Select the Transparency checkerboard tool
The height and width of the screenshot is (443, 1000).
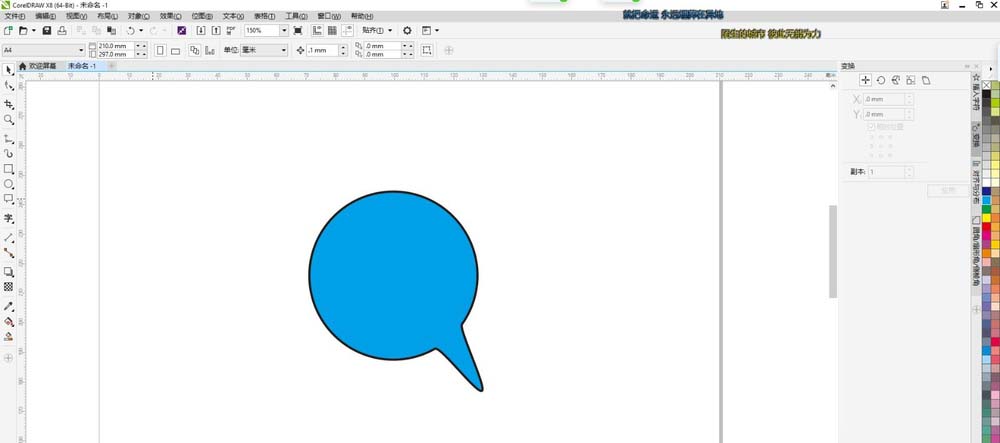tap(8, 287)
